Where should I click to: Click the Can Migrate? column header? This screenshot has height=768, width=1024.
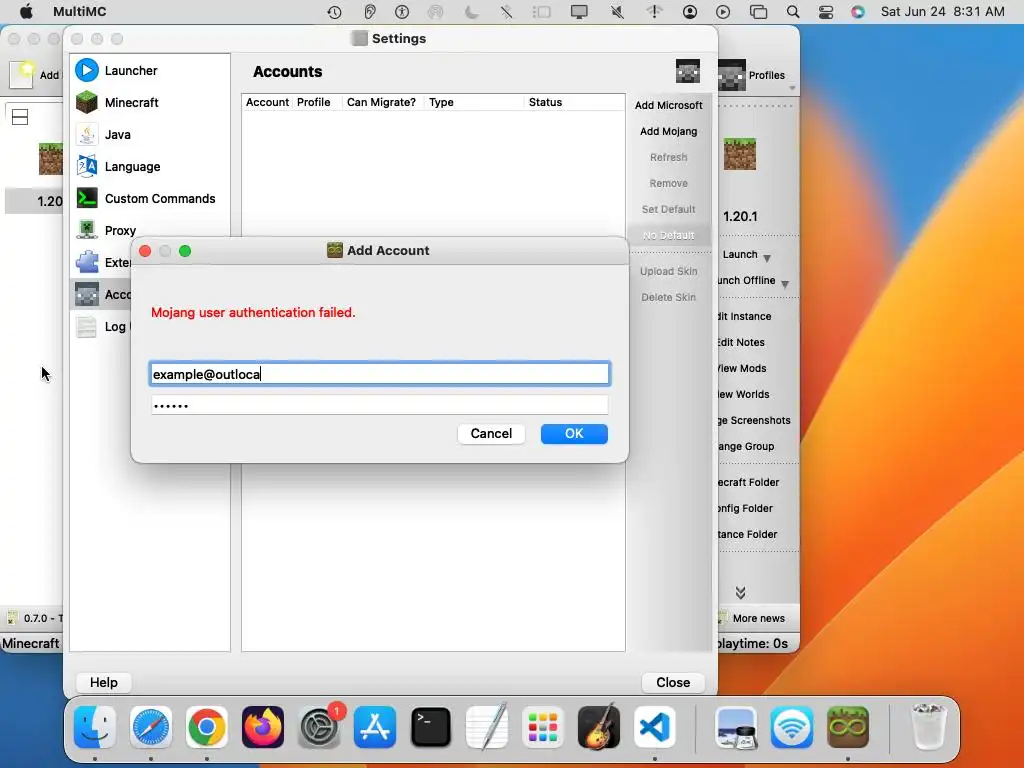coord(381,103)
